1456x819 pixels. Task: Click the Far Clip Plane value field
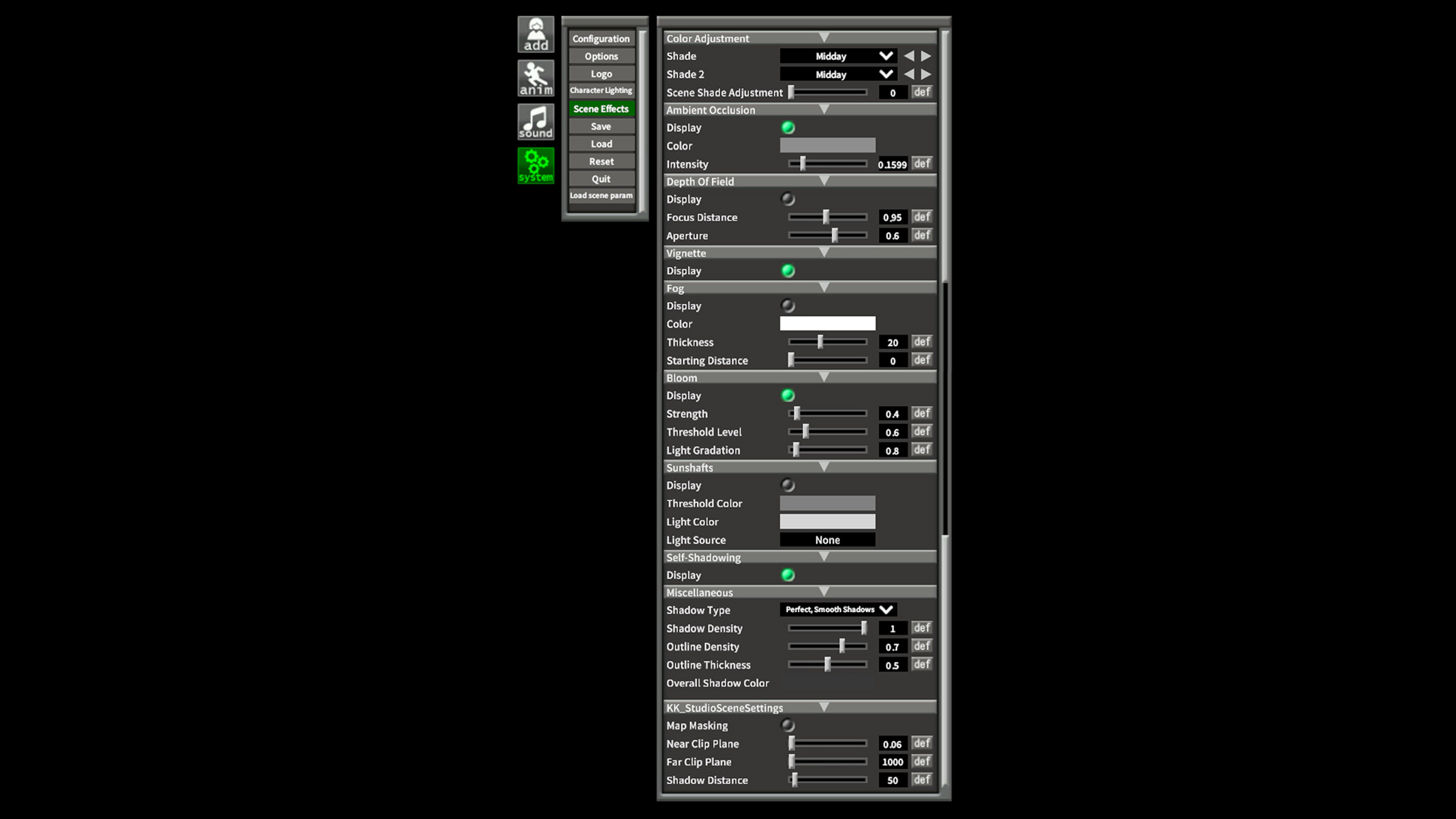coord(893,762)
